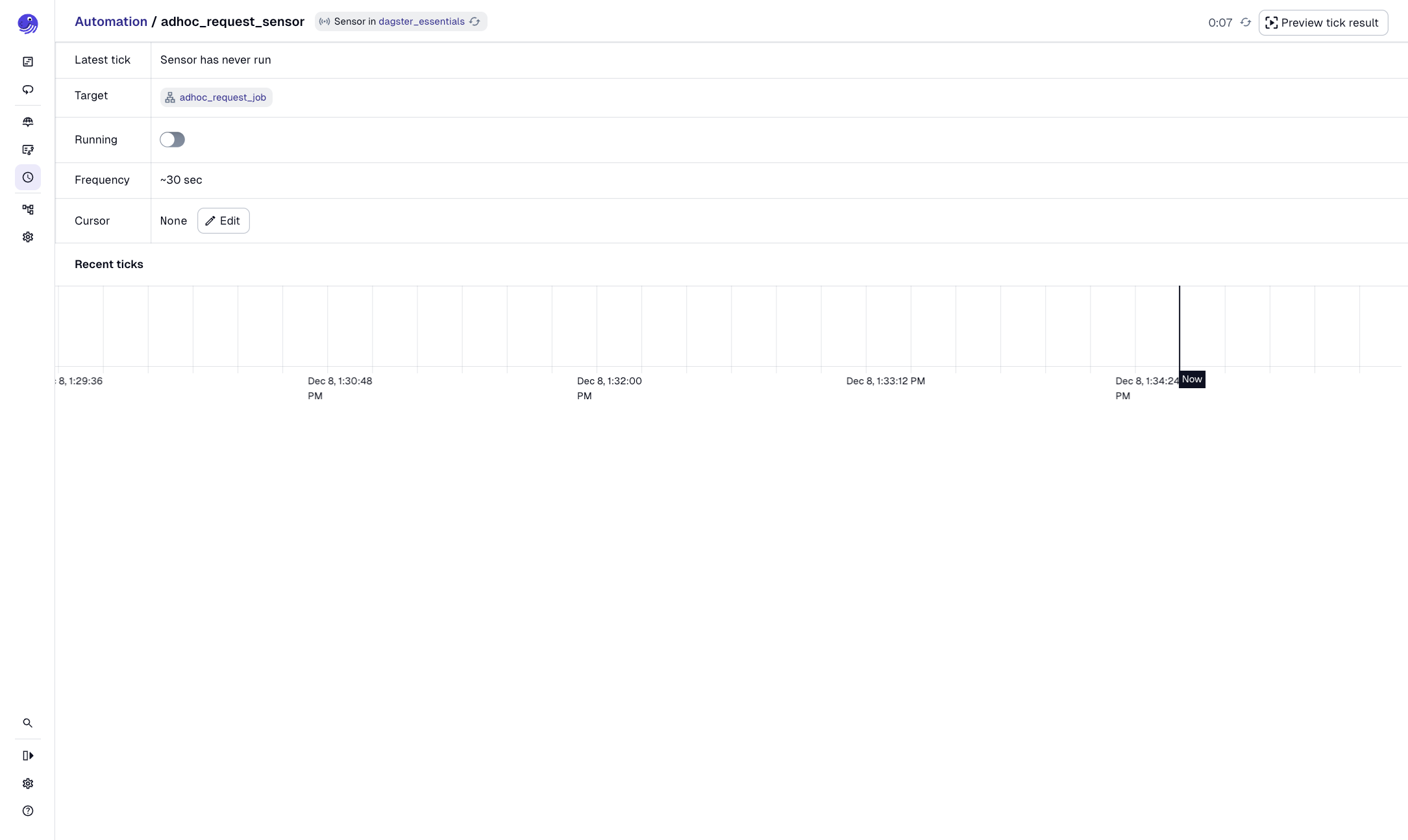Expand the collapsed sidebar panel
The width and height of the screenshot is (1408, 840).
(28, 755)
